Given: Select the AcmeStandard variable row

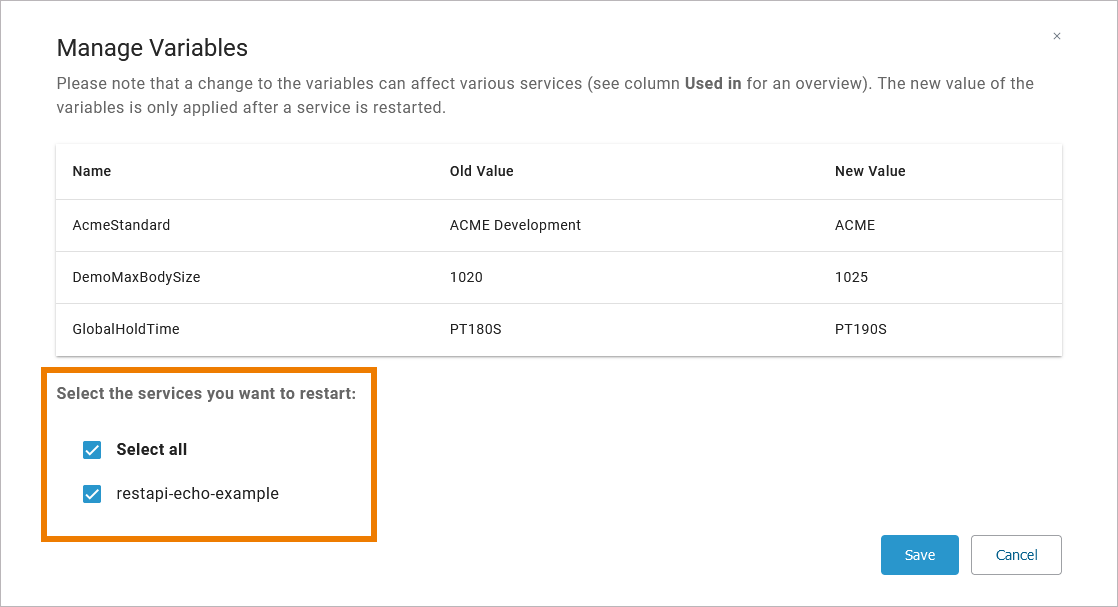Looking at the screenshot, I should point(121,225).
